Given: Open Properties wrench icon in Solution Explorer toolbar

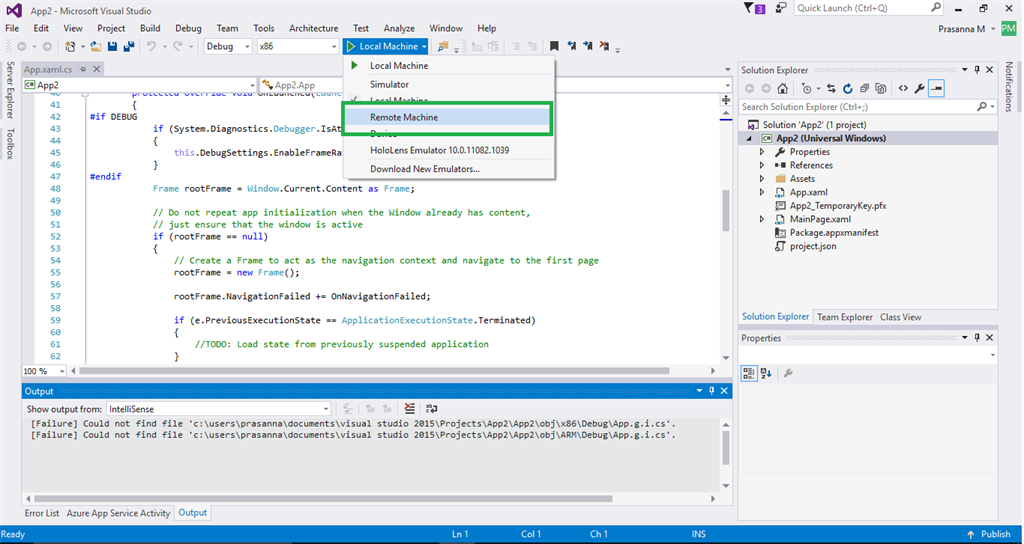Looking at the screenshot, I should click(919, 88).
